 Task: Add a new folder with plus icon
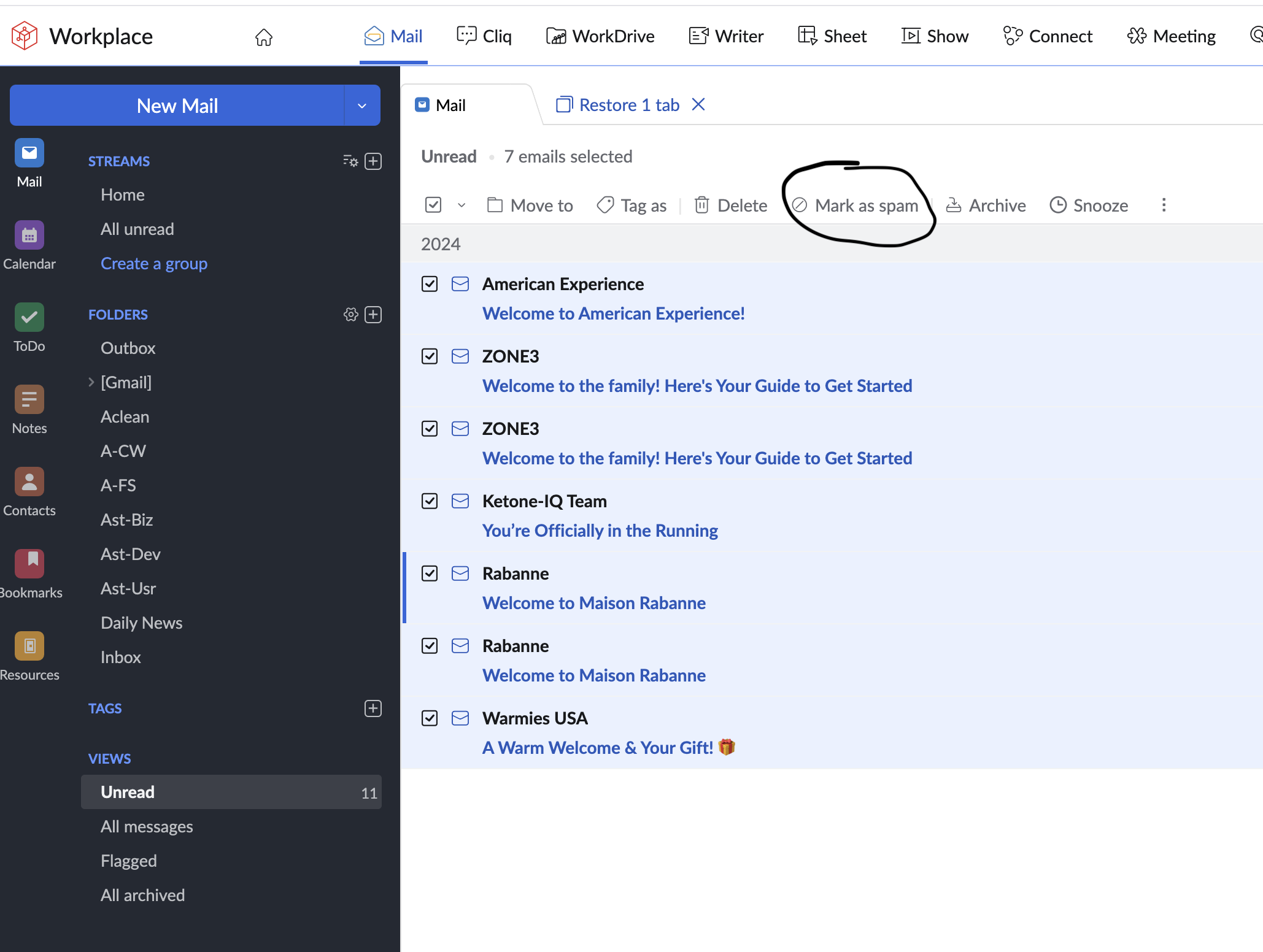tap(373, 315)
